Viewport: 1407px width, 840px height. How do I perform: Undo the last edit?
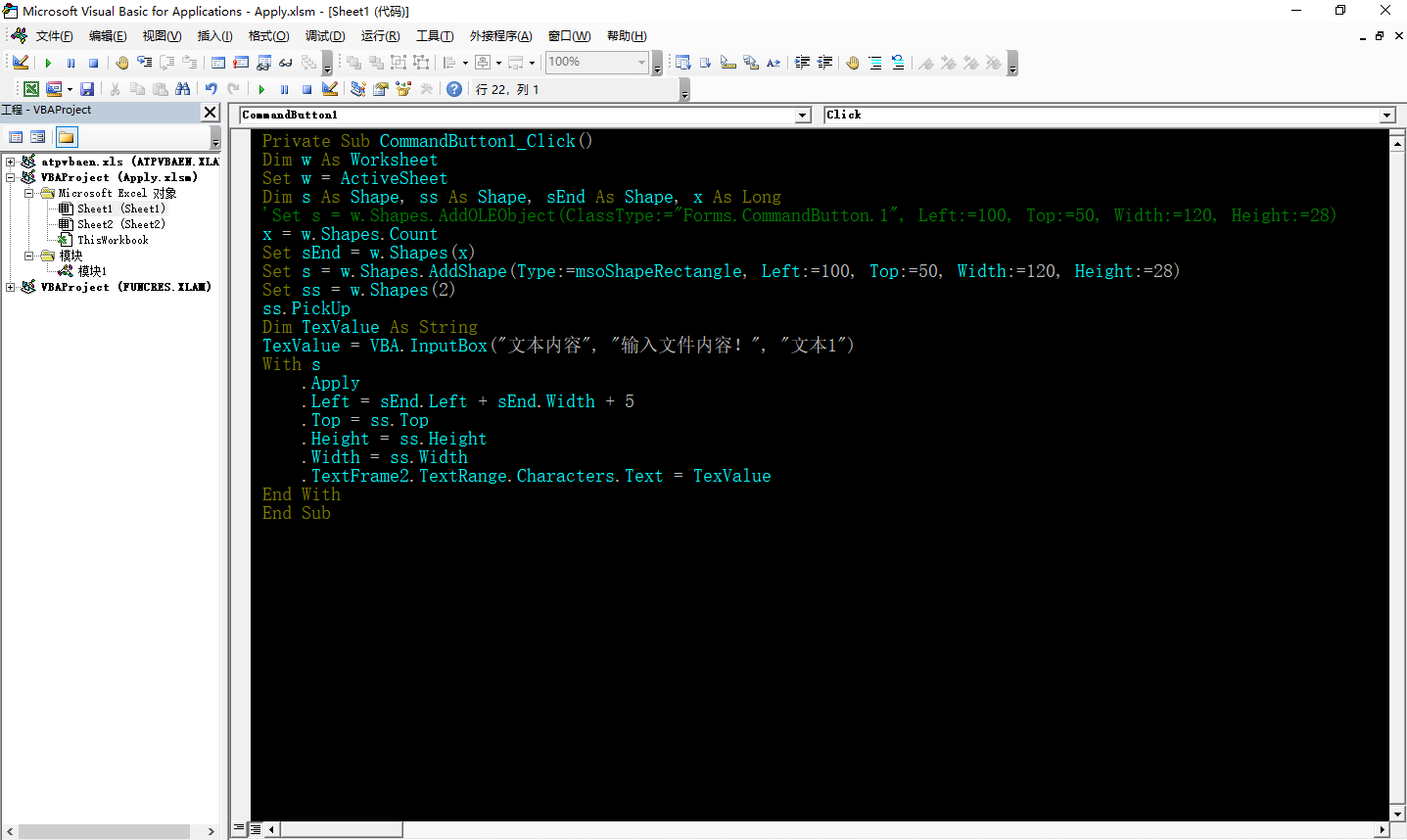point(211,89)
